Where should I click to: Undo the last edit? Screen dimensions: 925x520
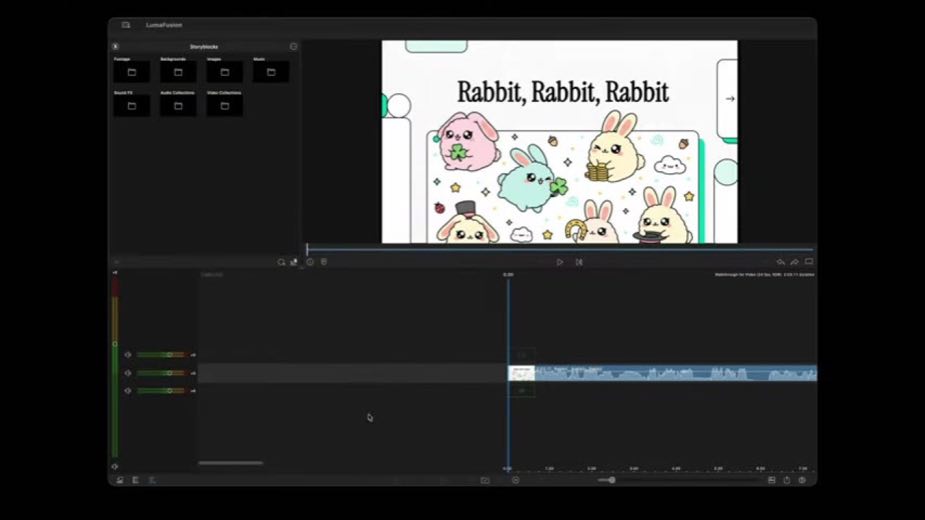tap(780, 261)
